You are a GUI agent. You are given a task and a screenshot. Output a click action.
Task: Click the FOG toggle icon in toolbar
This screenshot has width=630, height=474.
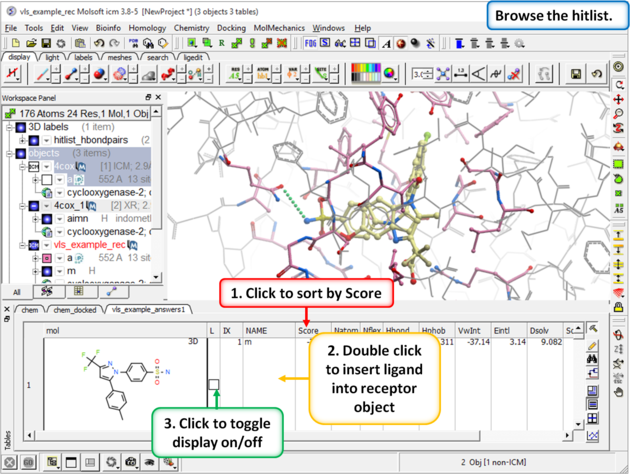[x=311, y=44]
